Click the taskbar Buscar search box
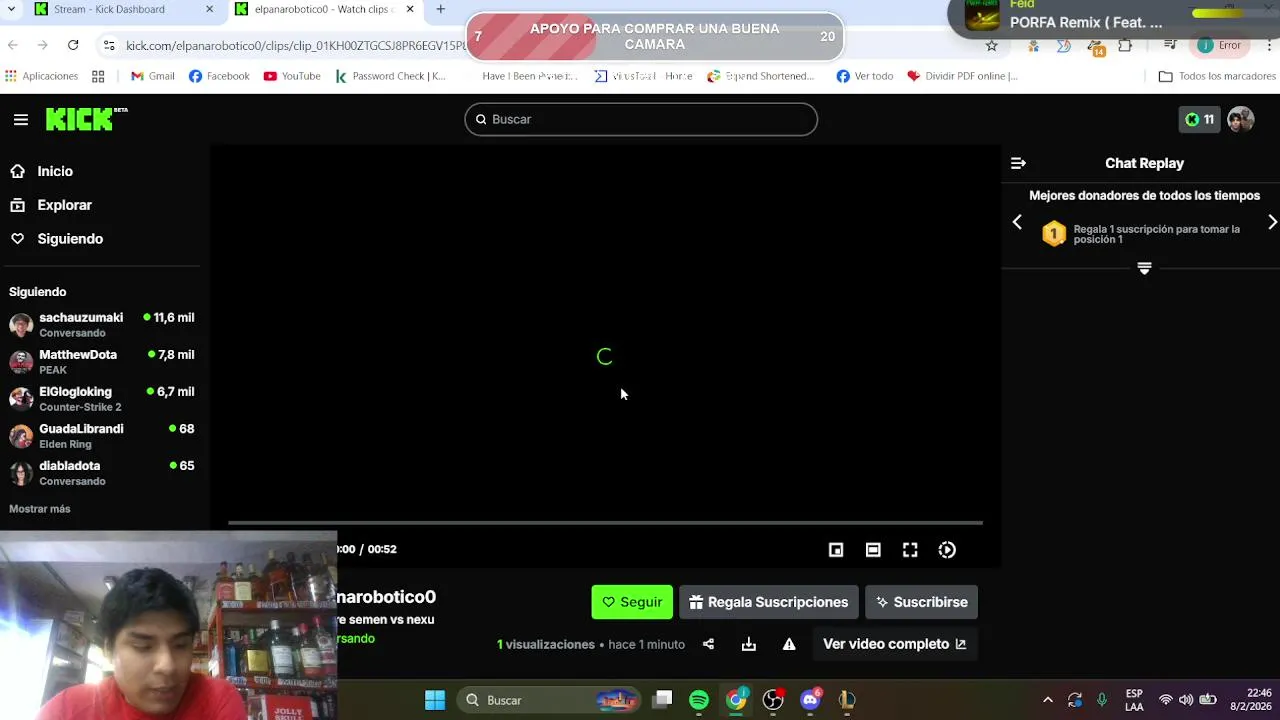 click(550, 700)
